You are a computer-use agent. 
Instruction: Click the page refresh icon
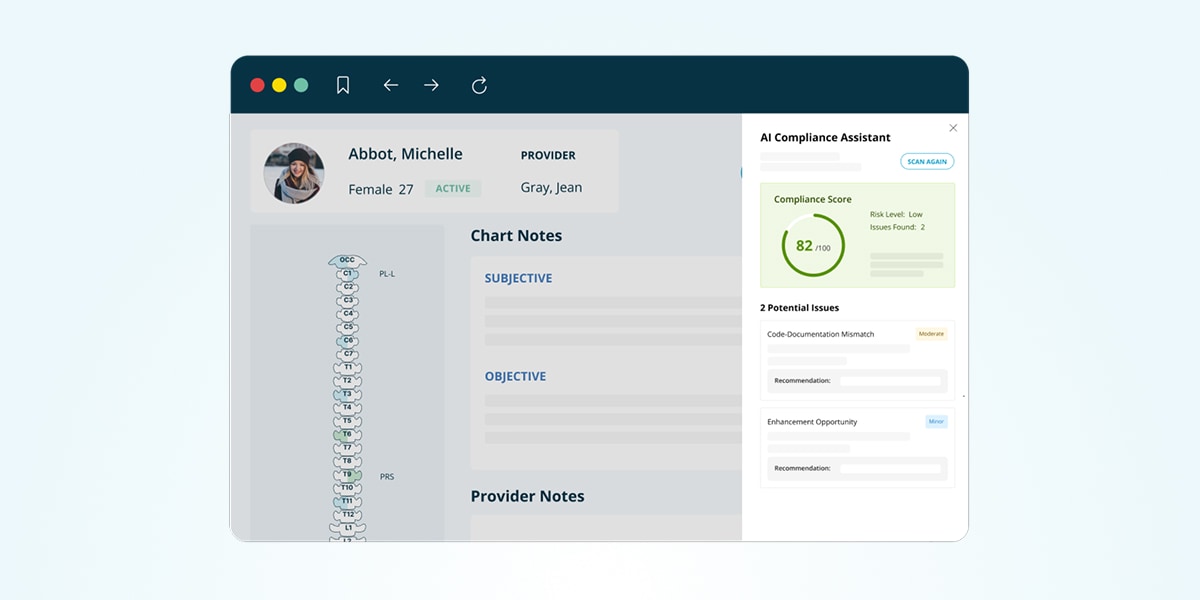click(x=479, y=85)
